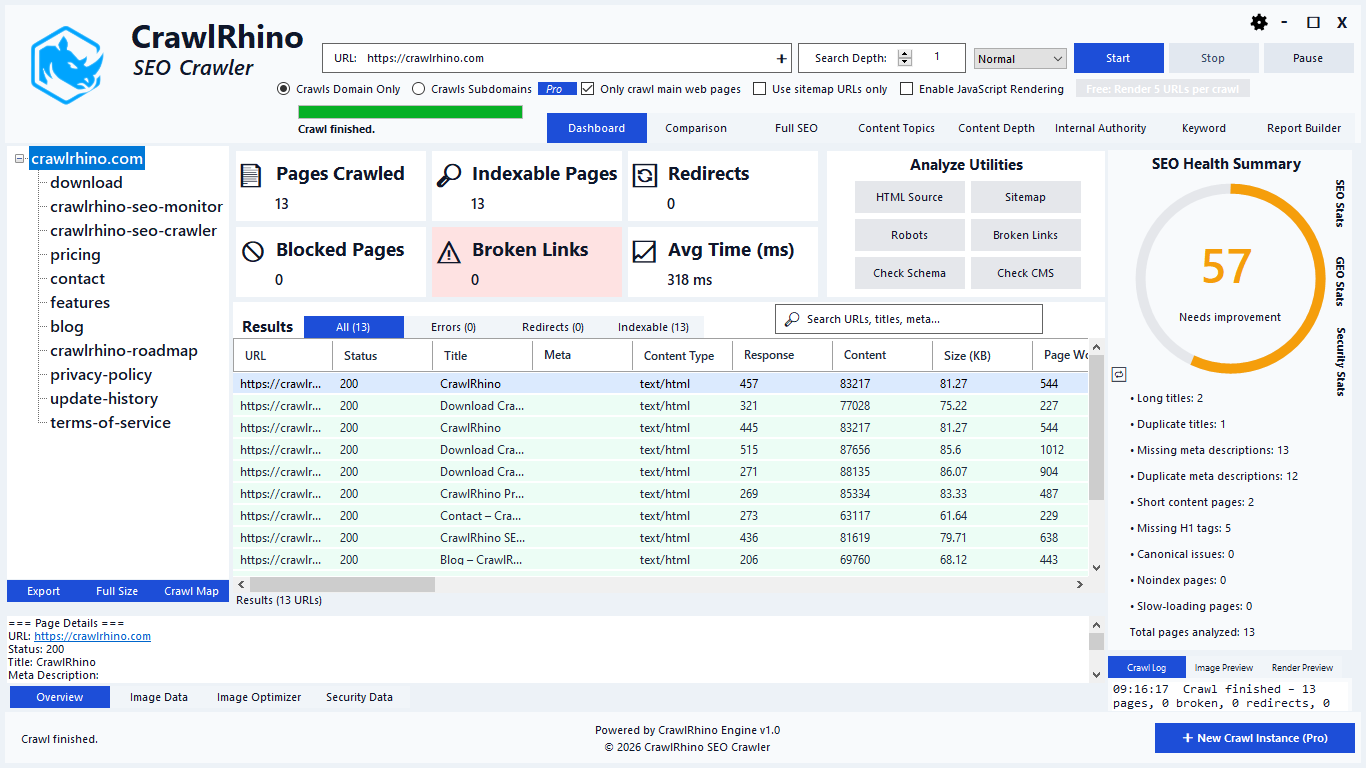Enable JavaScript Rendering
Image resolution: width=1366 pixels, height=768 pixels.
906,89
